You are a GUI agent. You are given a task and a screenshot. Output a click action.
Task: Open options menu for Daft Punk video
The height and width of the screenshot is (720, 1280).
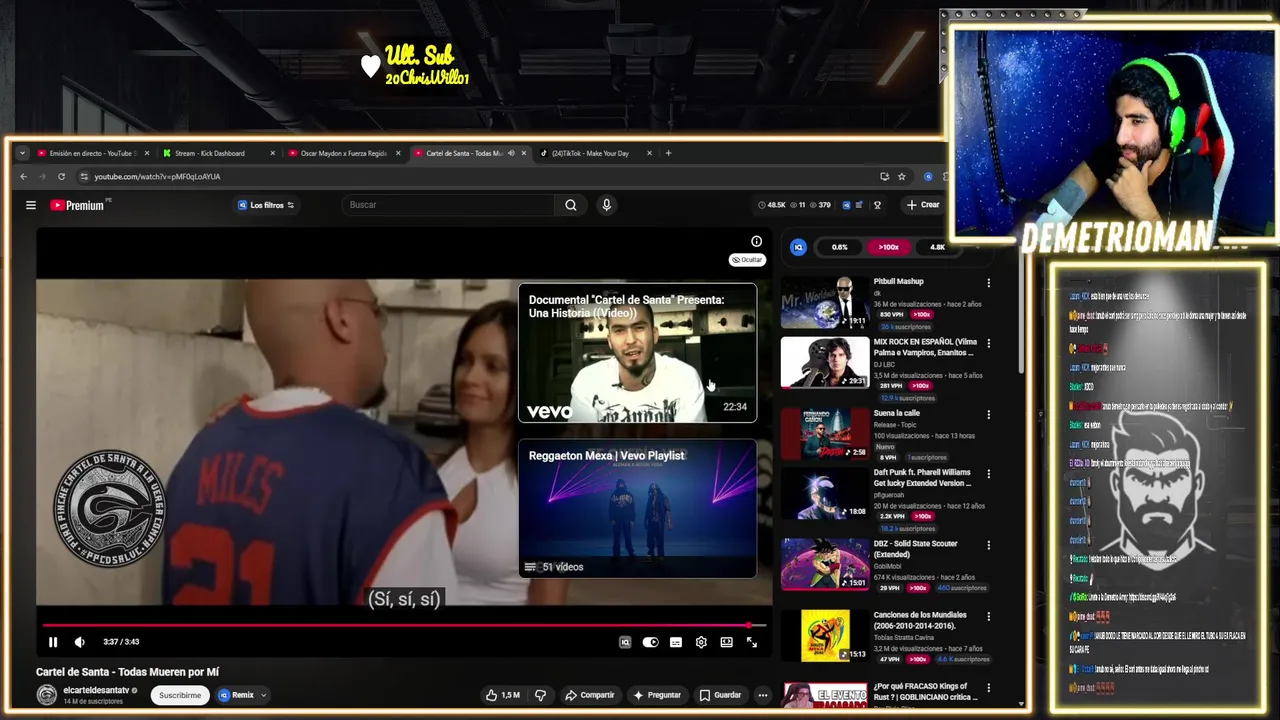[989, 473]
